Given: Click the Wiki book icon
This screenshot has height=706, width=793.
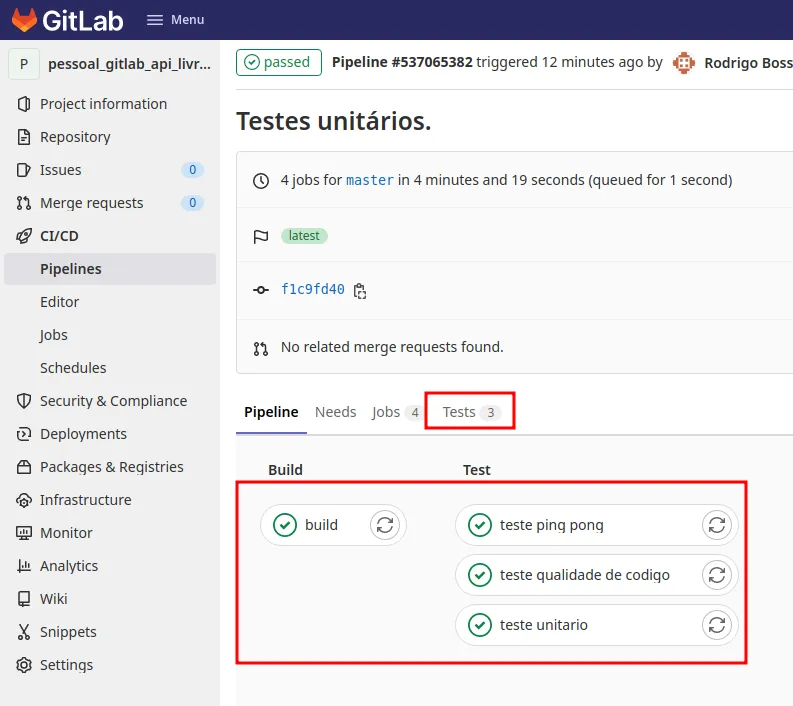Looking at the screenshot, I should [x=24, y=599].
